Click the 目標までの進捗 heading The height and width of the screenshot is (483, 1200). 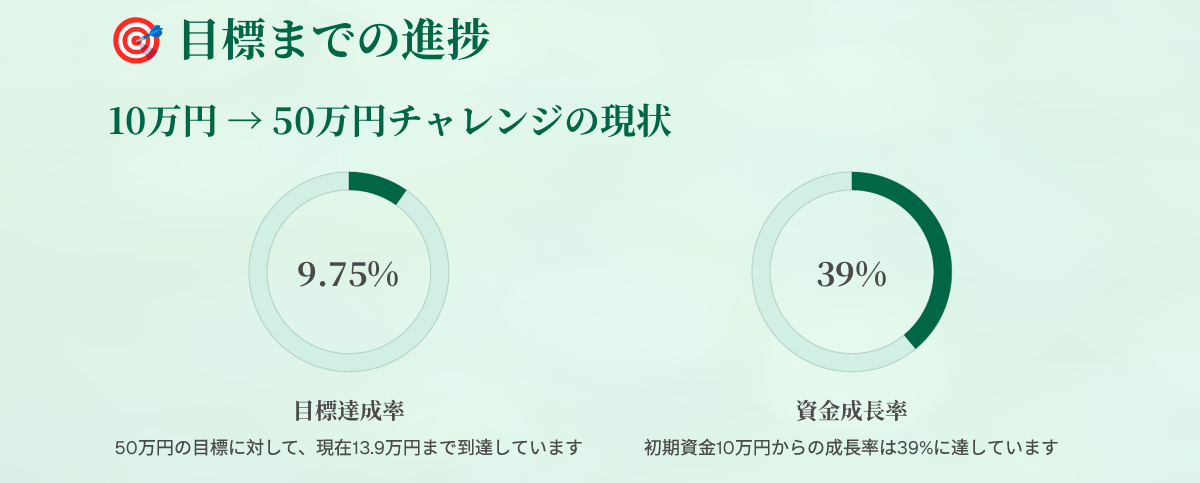tap(335, 40)
